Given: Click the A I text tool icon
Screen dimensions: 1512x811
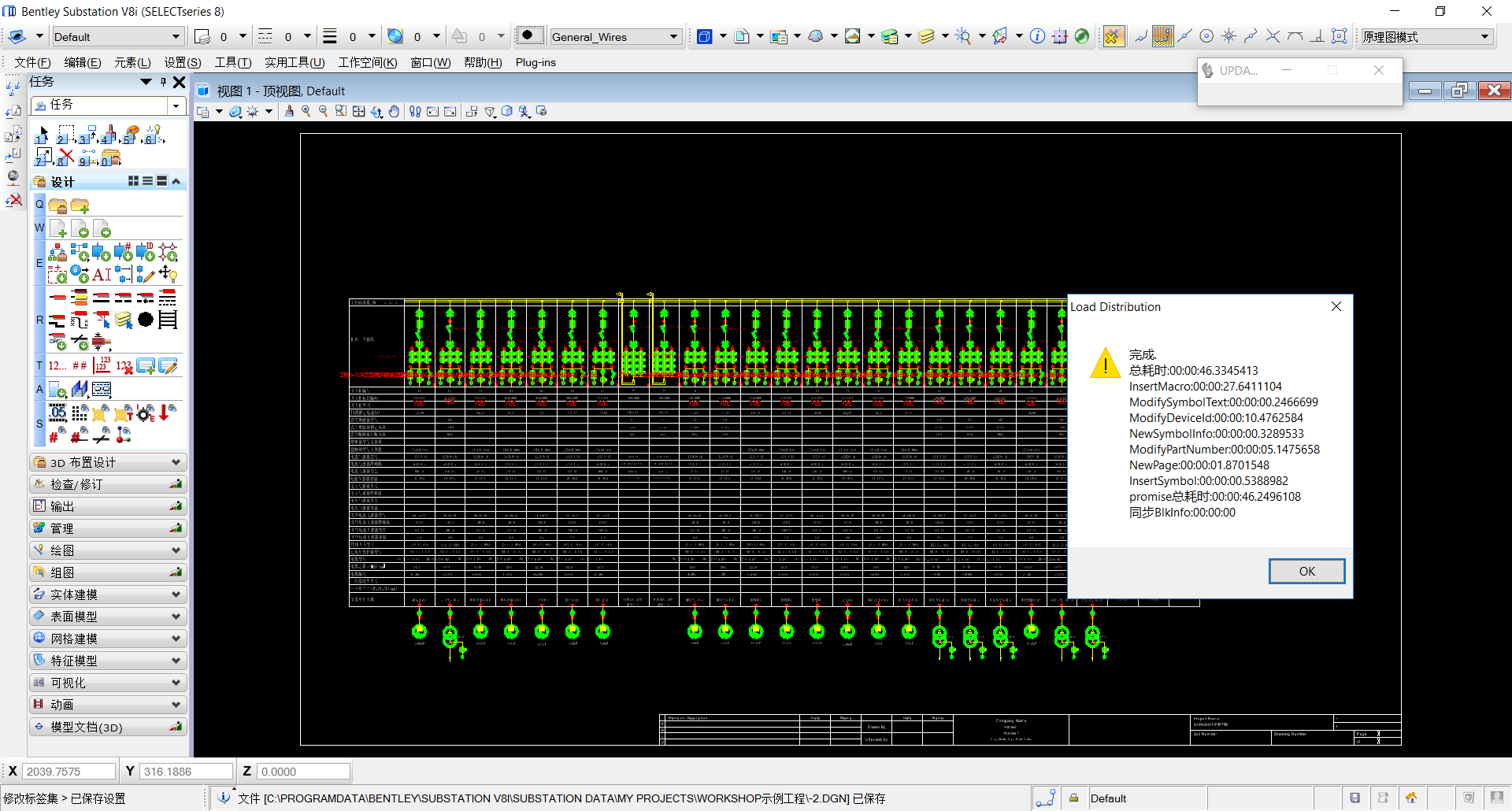Looking at the screenshot, I should (x=102, y=275).
